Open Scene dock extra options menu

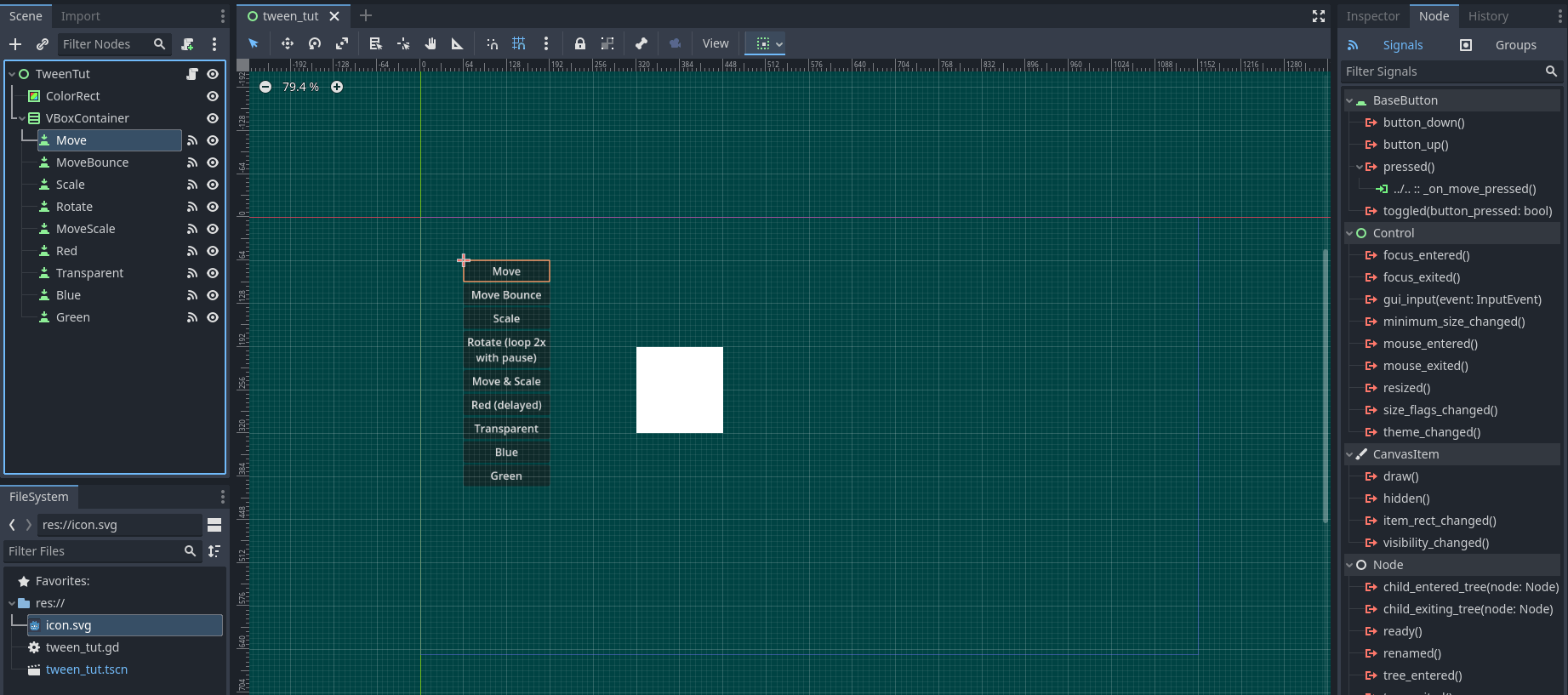pos(214,44)
